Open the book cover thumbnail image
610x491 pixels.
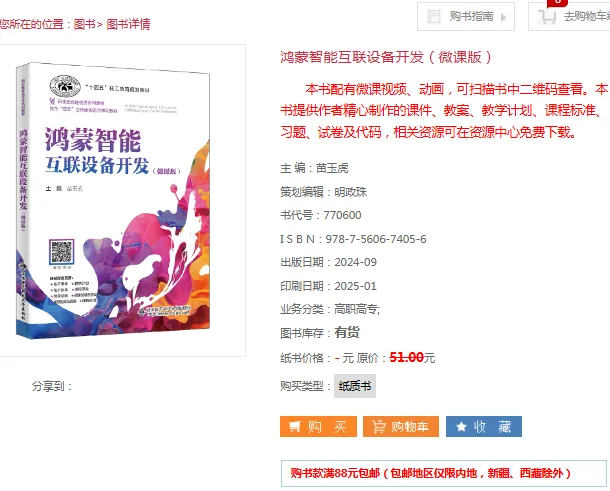point(113,200)
